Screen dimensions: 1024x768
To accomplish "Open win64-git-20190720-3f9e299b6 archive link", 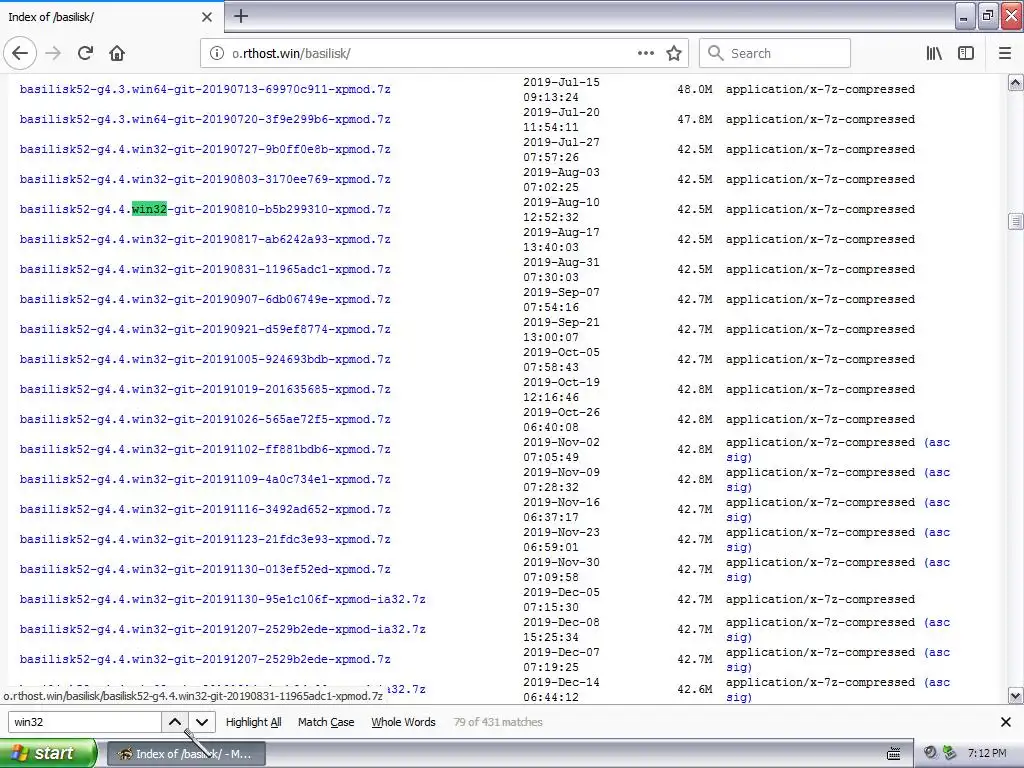I will [x=205, y=120].
